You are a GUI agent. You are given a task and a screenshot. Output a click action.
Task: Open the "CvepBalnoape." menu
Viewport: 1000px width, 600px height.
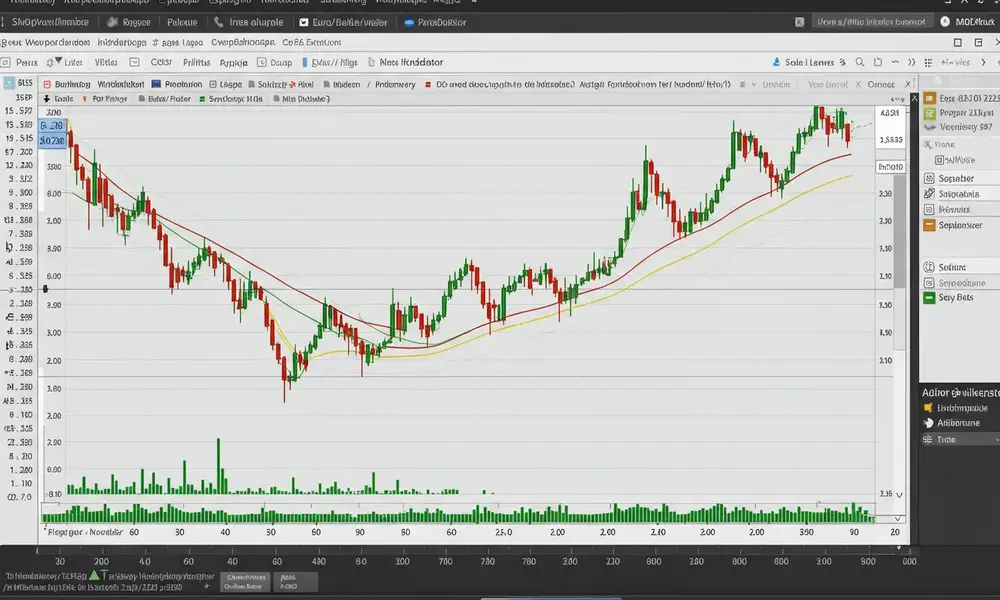coord(243,42)
